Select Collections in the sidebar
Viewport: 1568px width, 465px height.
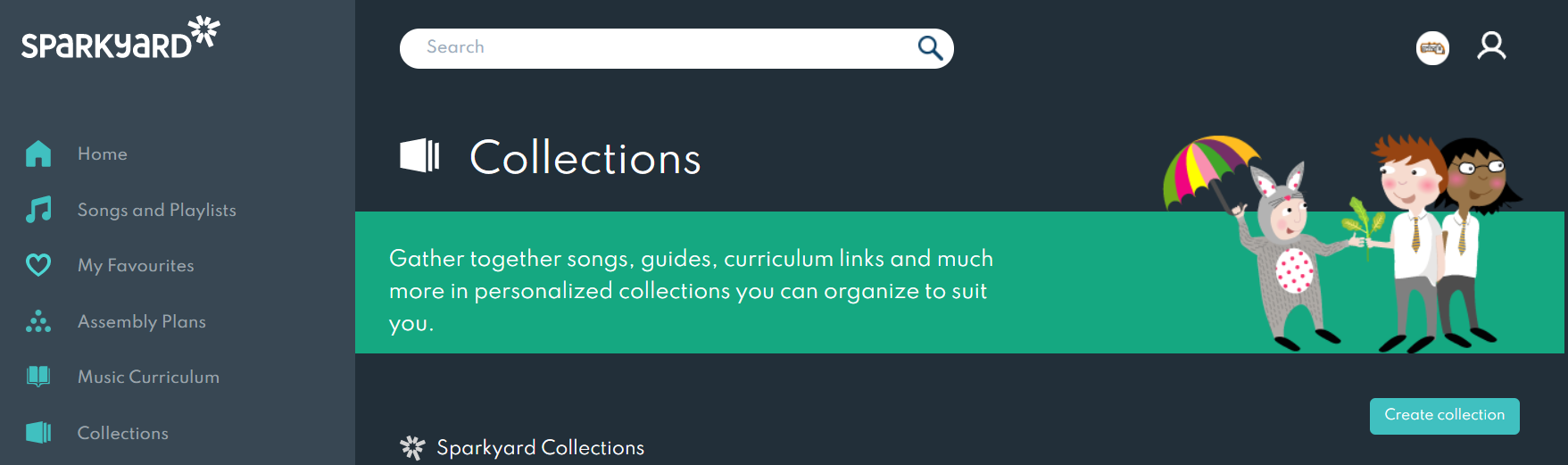coord(123,433)
